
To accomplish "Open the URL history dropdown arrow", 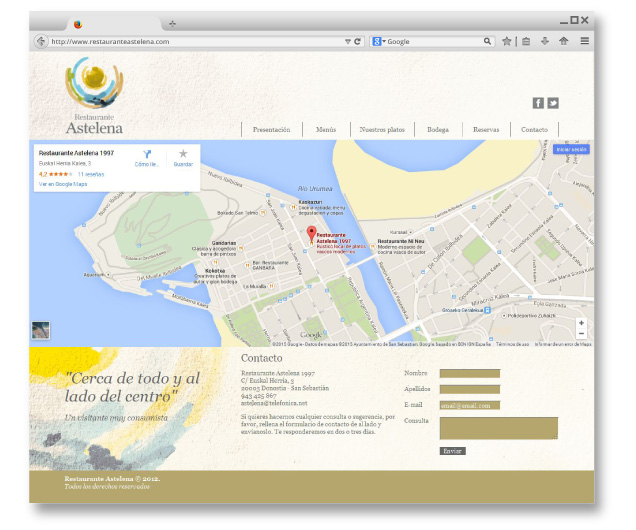I will tap(348, 41).
